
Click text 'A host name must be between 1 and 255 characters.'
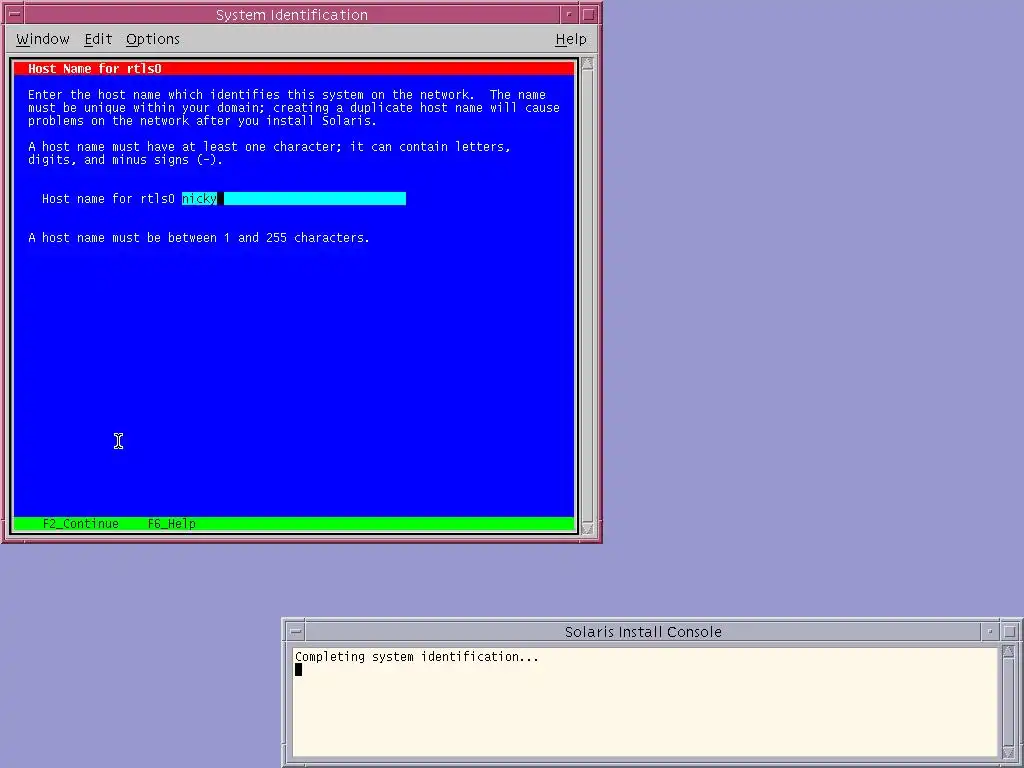coord(199,238)
